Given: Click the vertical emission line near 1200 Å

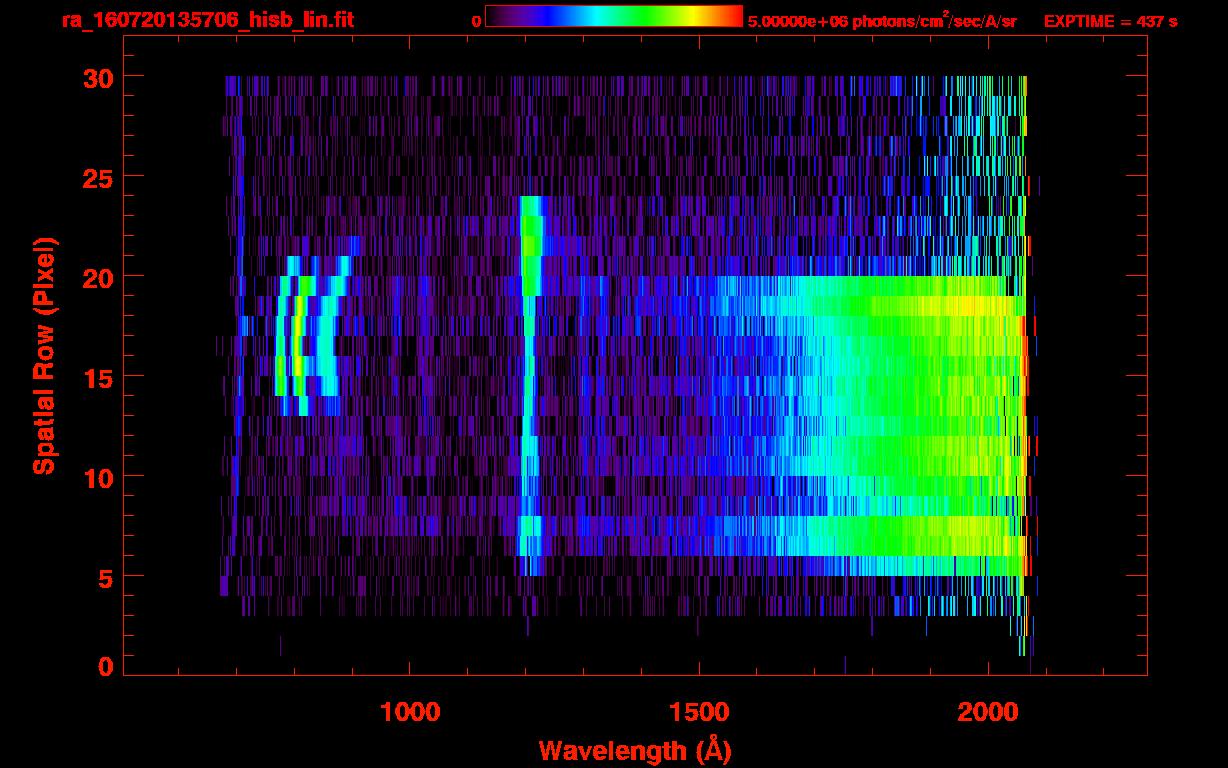Looking at the screenshot, I should 529,380.
